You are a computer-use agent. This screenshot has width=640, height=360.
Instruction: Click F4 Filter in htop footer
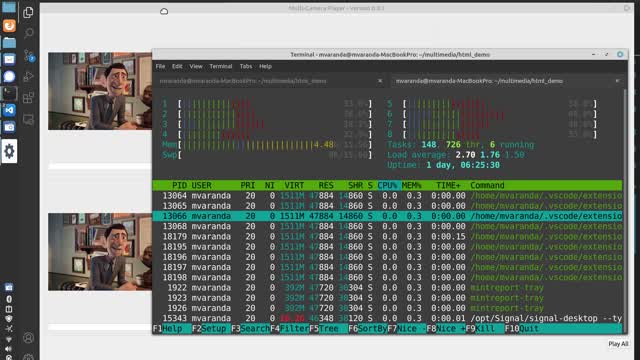290,329
